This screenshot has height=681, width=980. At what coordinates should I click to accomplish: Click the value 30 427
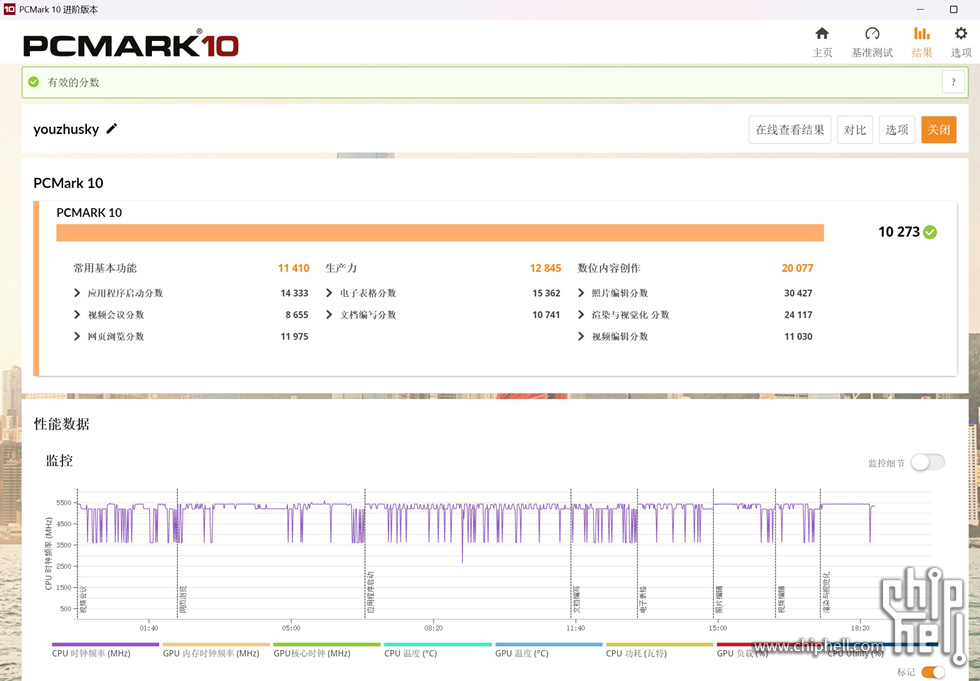coord(798,293)
